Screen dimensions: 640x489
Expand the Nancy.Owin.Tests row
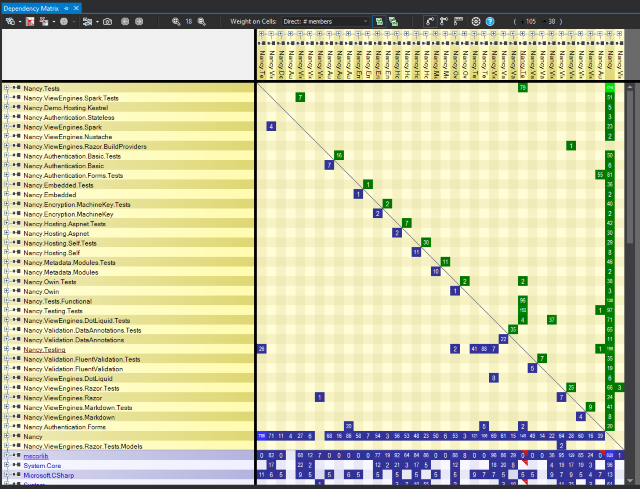[x=6, y=281]
